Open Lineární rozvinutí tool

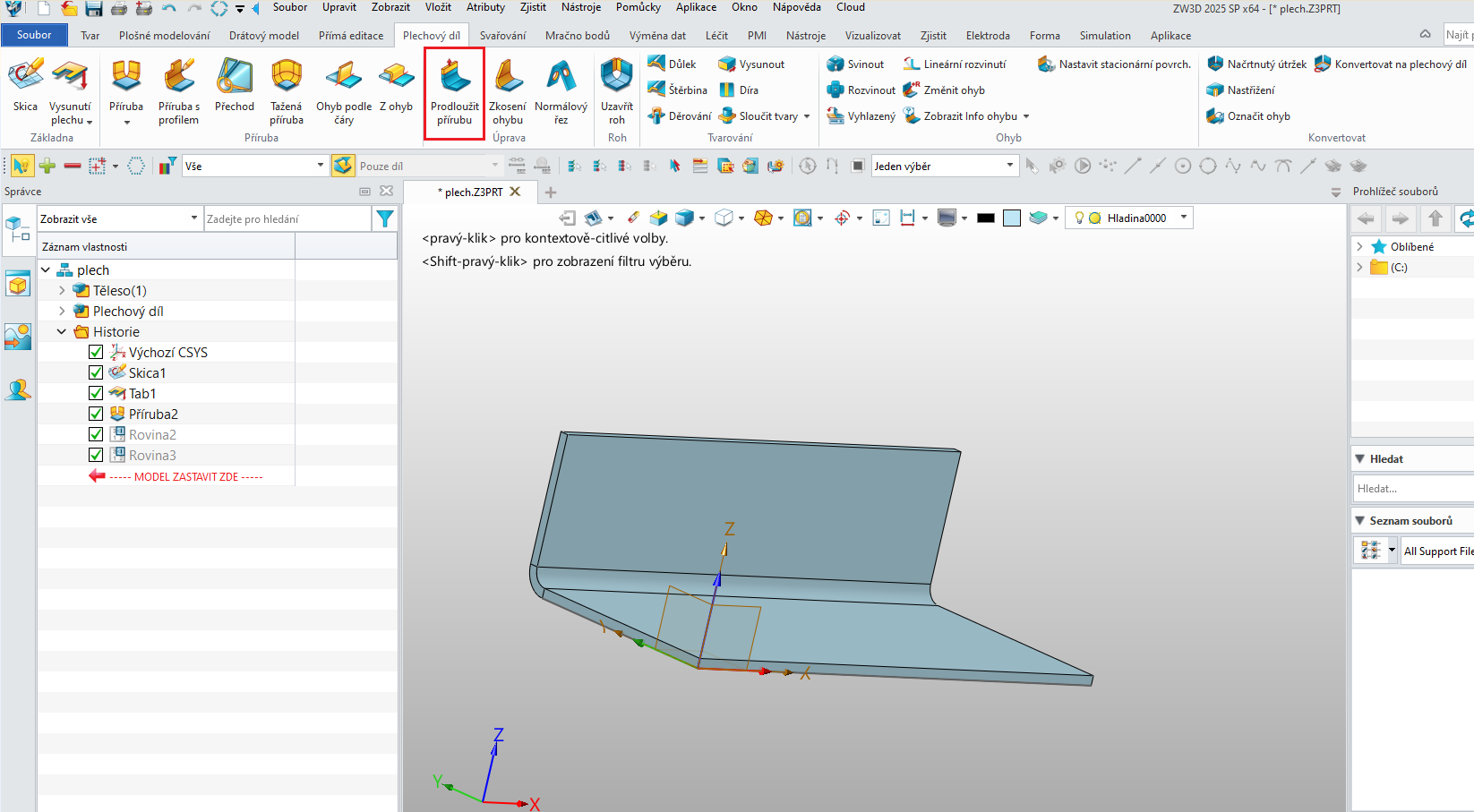955,64
